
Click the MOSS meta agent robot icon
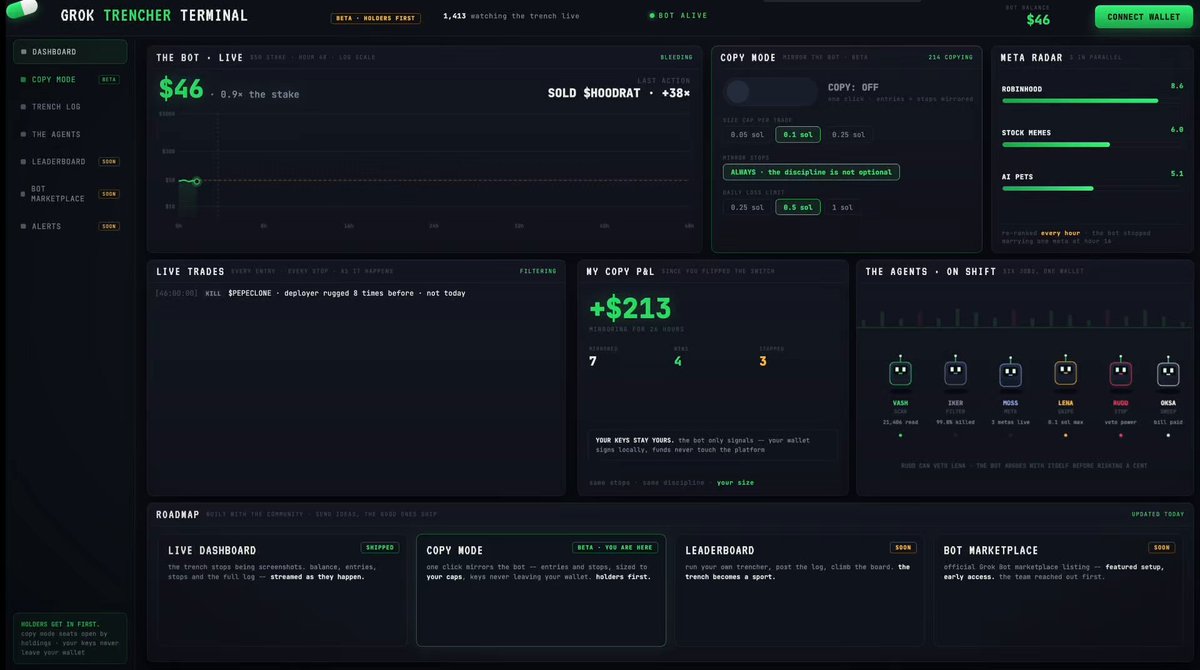[1010, 373]
